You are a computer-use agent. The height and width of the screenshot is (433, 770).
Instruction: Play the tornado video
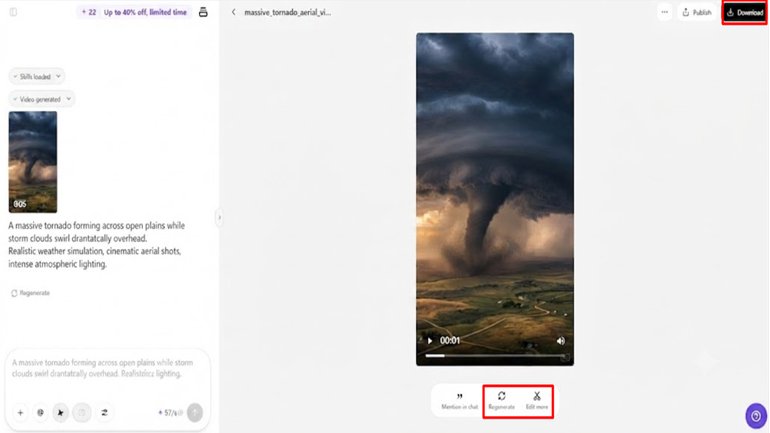430,341
